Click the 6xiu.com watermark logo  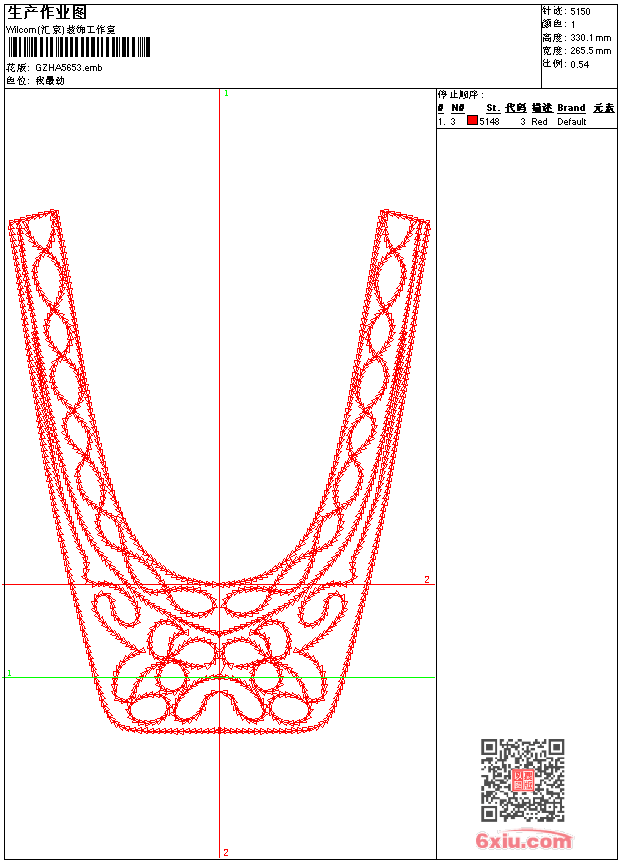click(x=523, y=842)
